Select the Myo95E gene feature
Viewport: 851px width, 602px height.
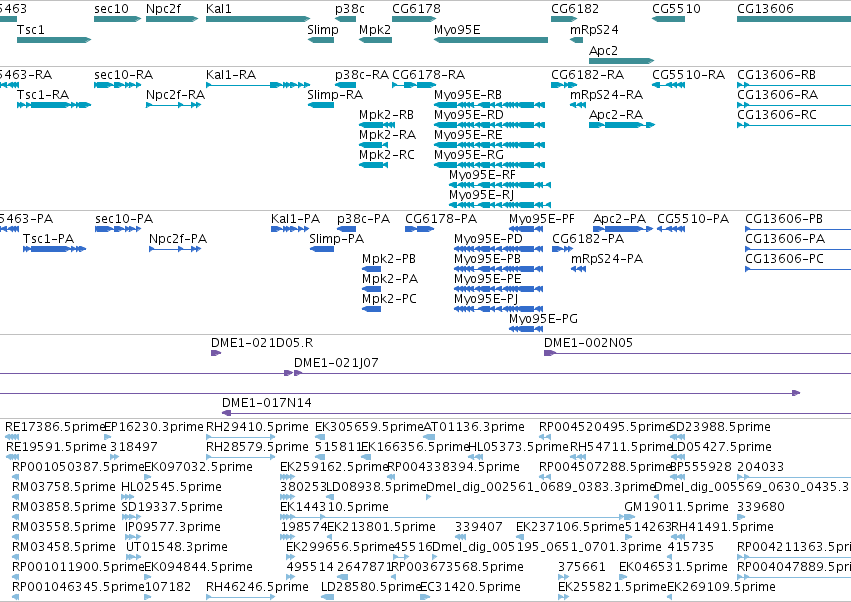point(491,40)
